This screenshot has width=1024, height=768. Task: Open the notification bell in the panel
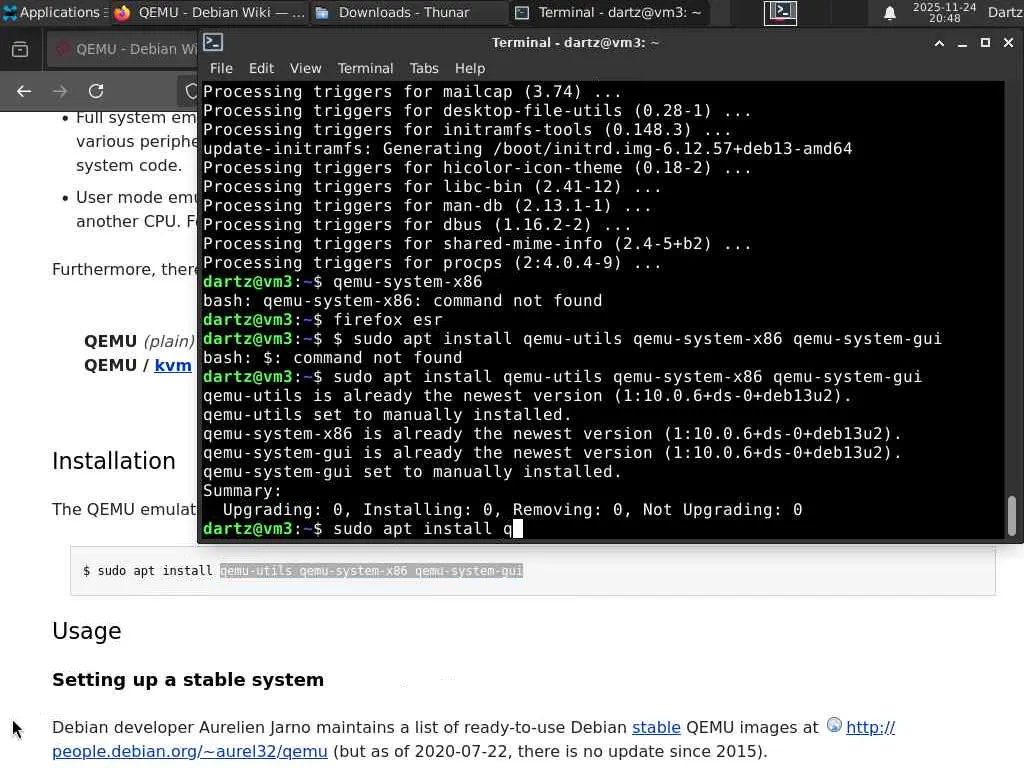[889, 12]
